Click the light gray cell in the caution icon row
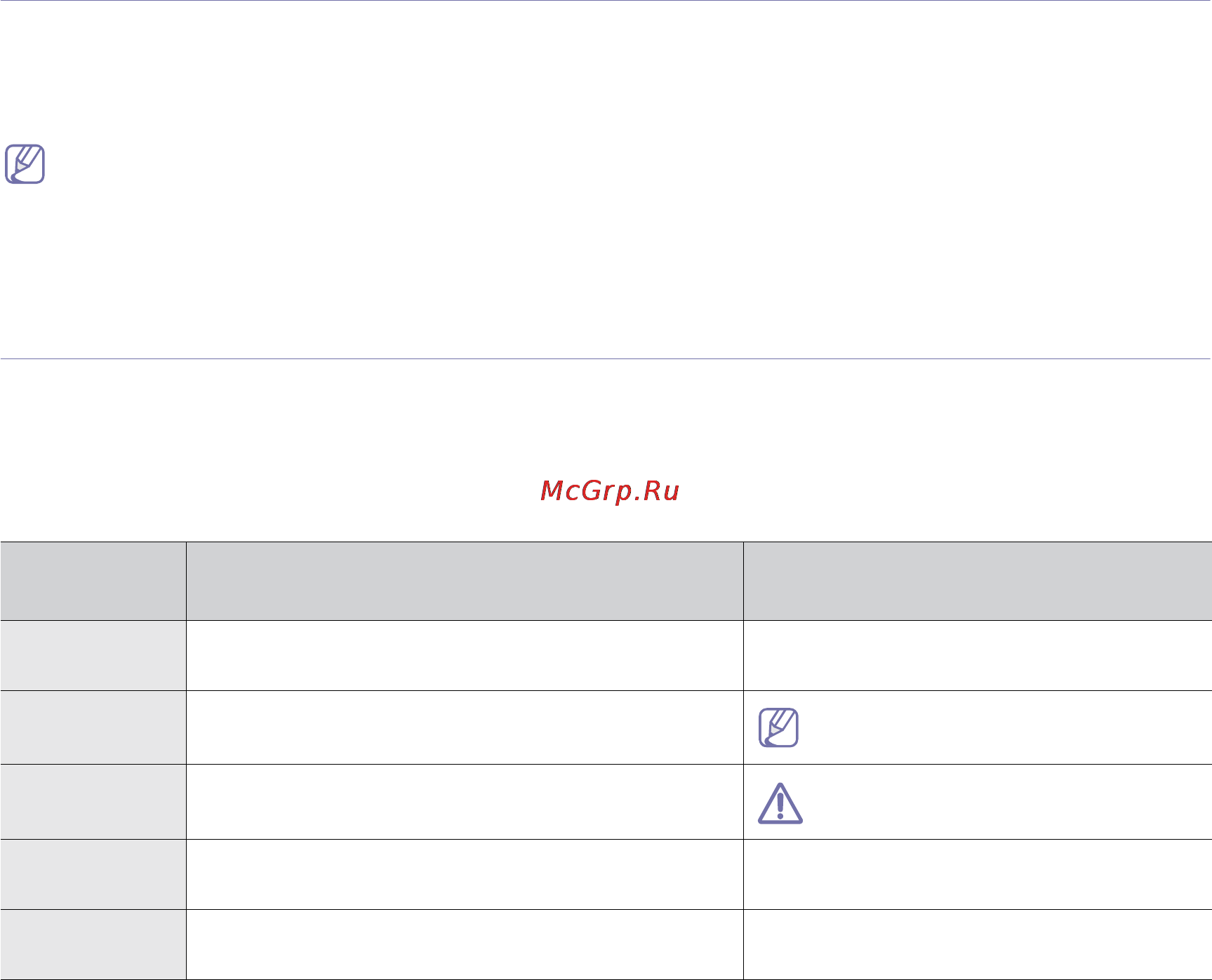Viewport: 1212px width, 980px height. [x=93, y=802]
